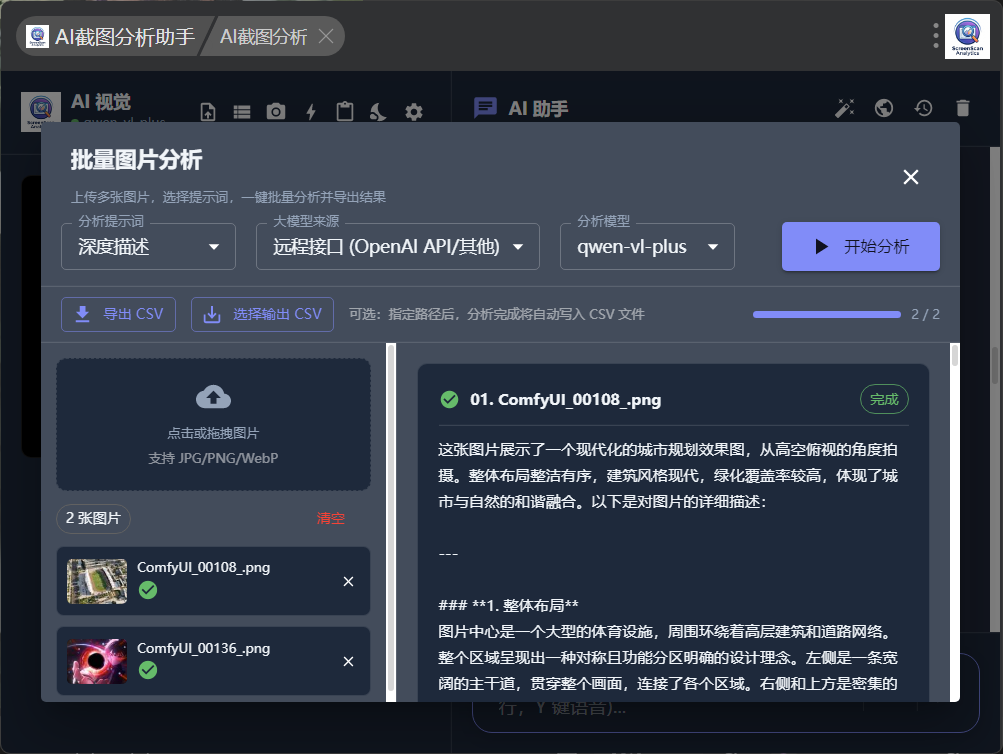
Task: Click the lightning bolt quick action icon
Action: 311,112
